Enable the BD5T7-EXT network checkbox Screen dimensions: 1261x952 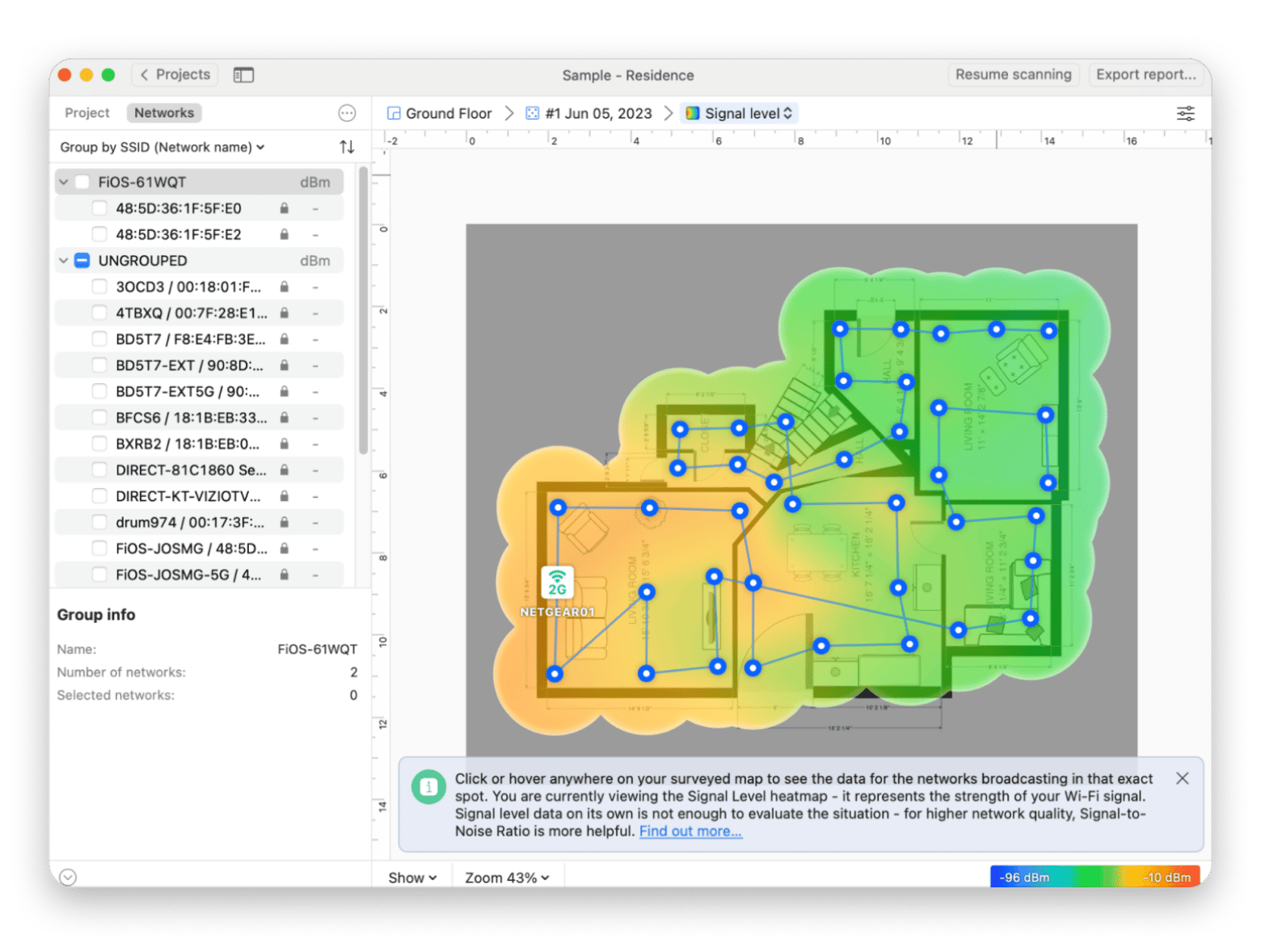pos(99,365)
